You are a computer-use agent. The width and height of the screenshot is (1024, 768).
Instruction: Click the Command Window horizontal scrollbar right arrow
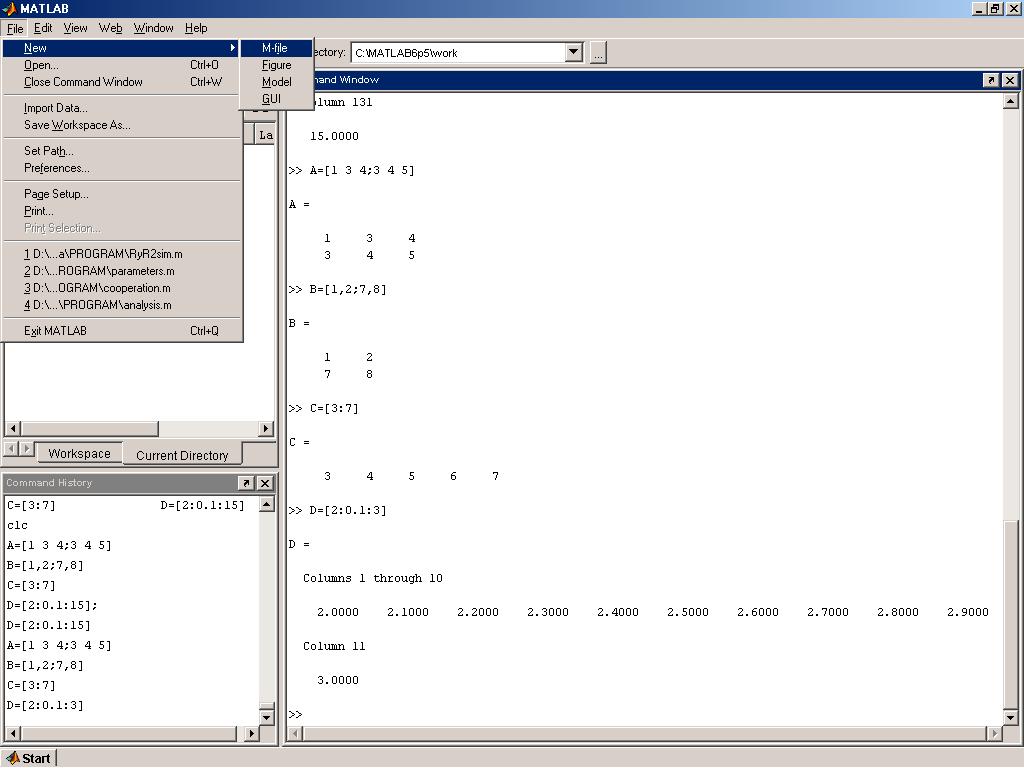(x=995, y=733)
